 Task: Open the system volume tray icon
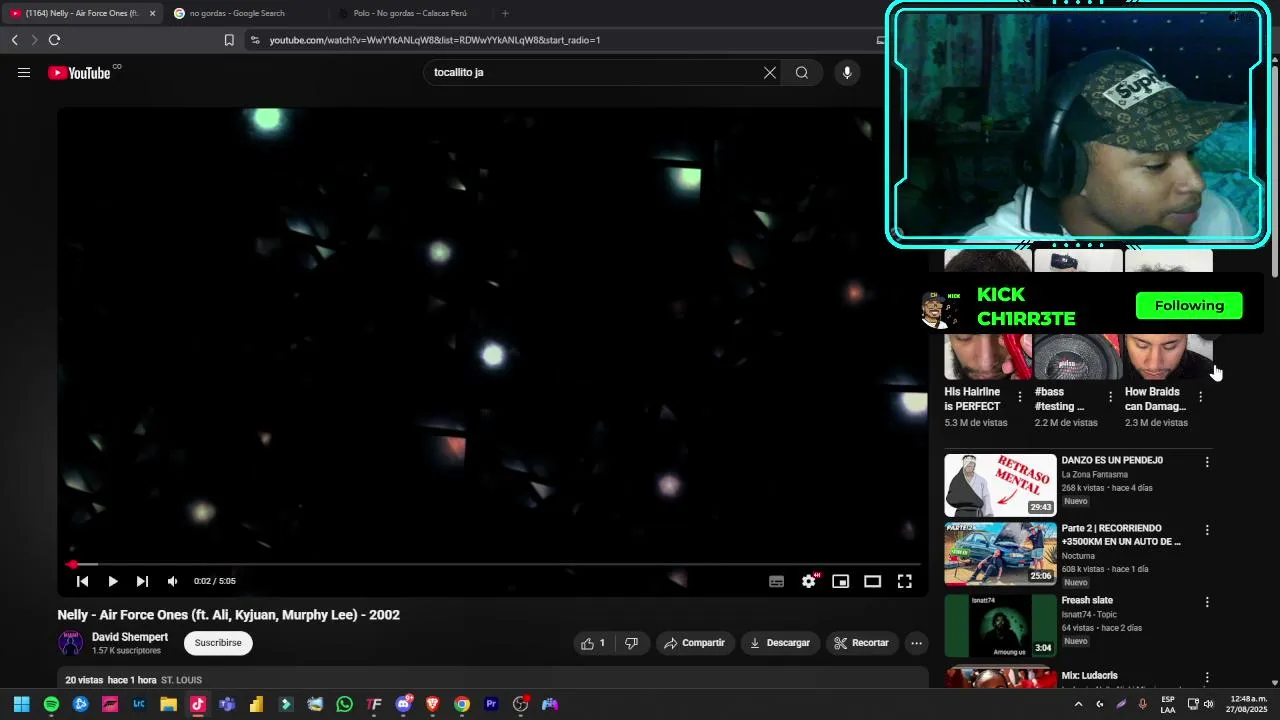coord(1208,704)
